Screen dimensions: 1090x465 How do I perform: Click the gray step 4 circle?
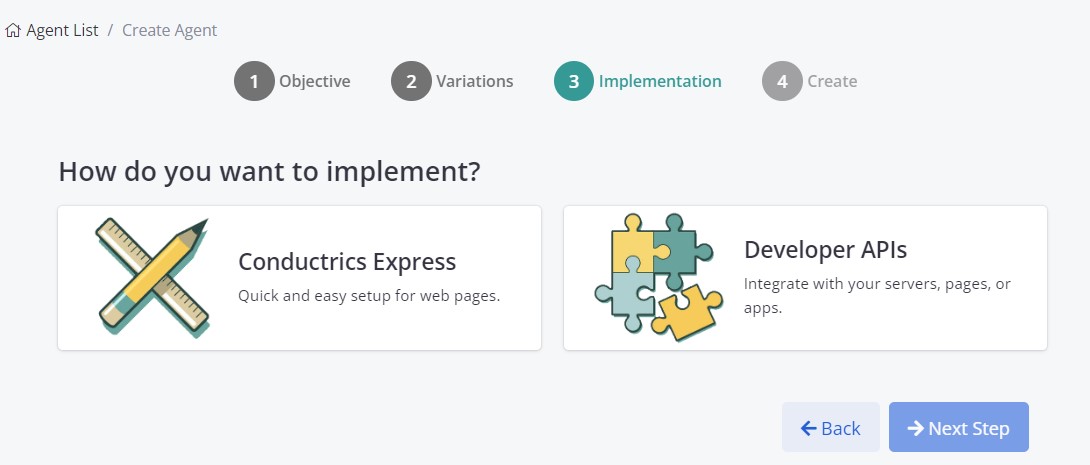[783, 81]
